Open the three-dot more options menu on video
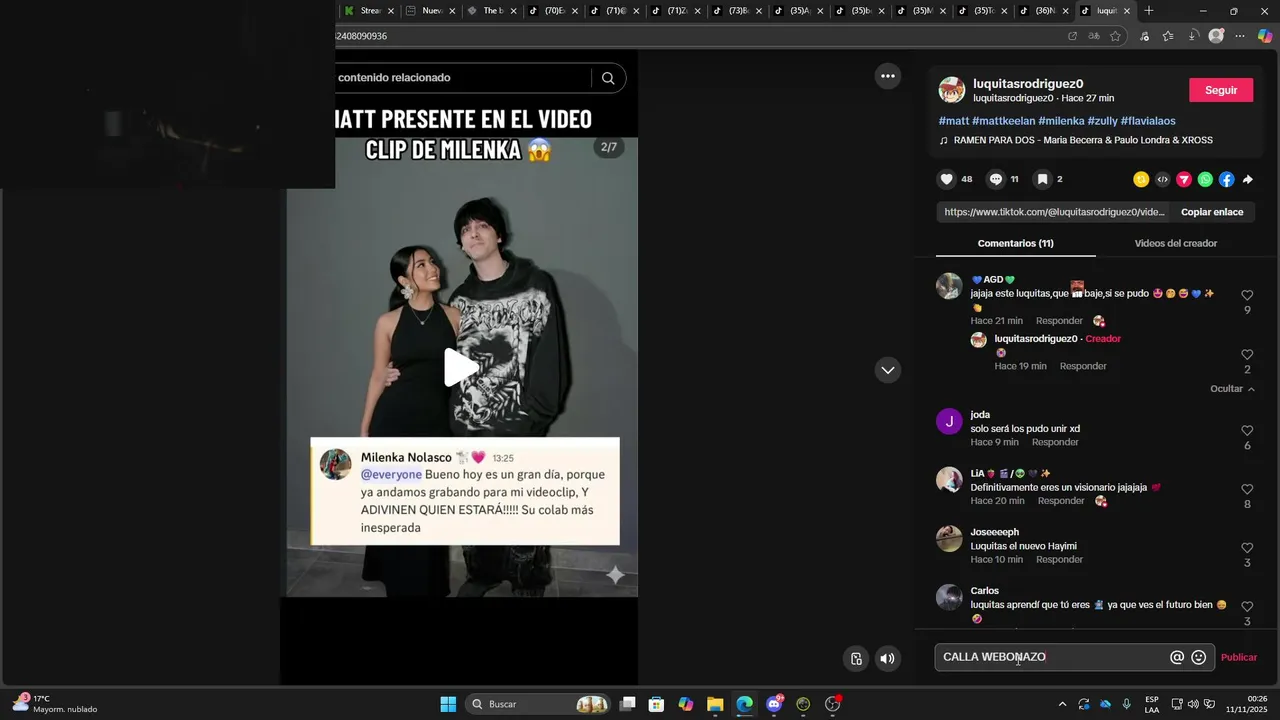This screenshot has width=1280, height=720. [887, 76]
